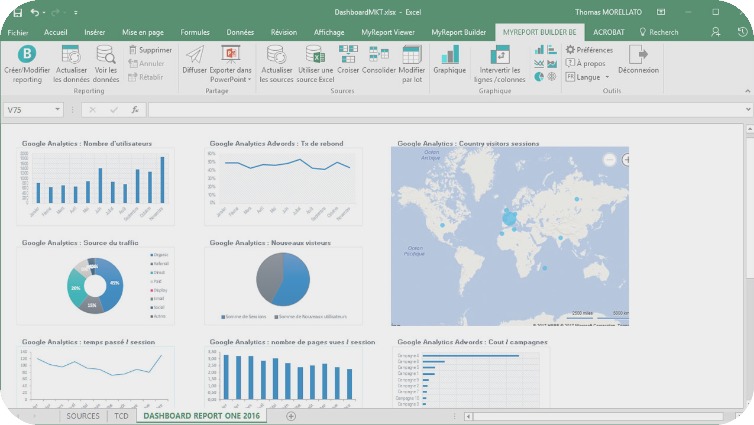The image size is (754, 425).
Task: Select the MYREPORT BUILDER BE tab
Action: pyautogui.click(x=540, y=32)
